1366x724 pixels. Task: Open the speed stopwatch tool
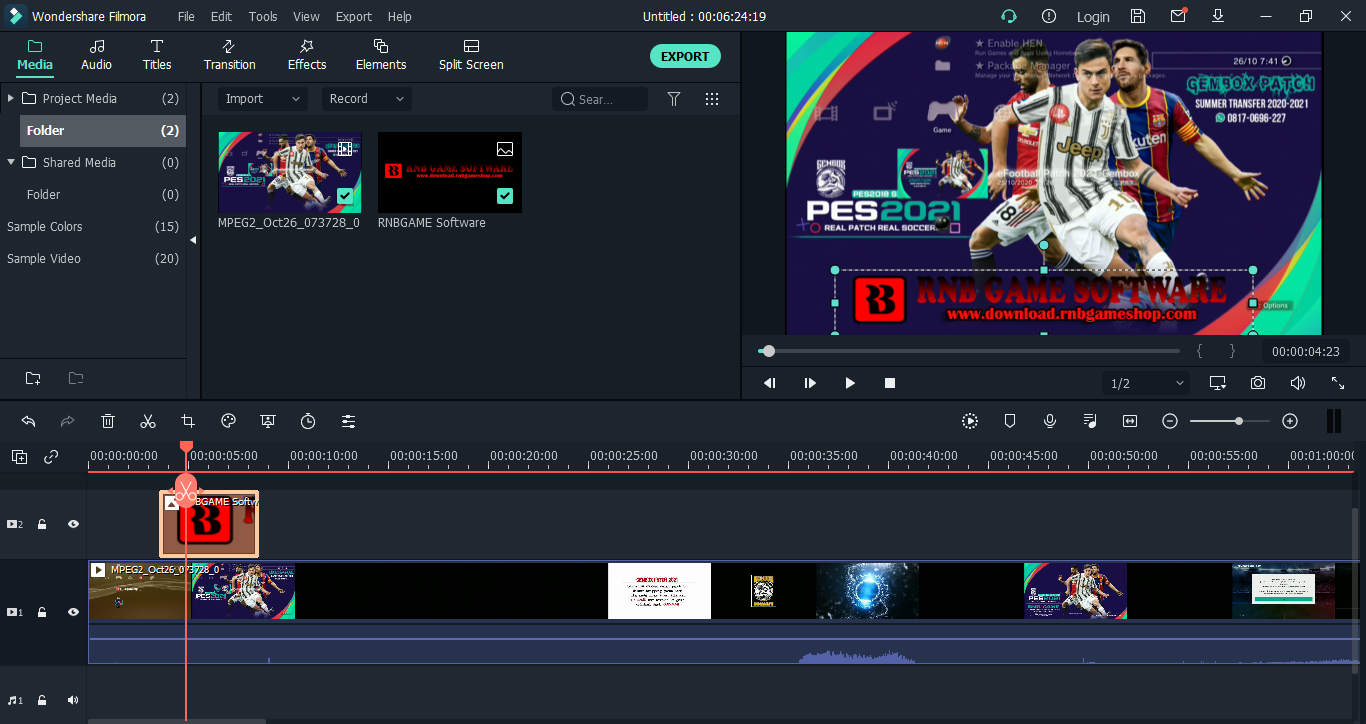[308, 421]
